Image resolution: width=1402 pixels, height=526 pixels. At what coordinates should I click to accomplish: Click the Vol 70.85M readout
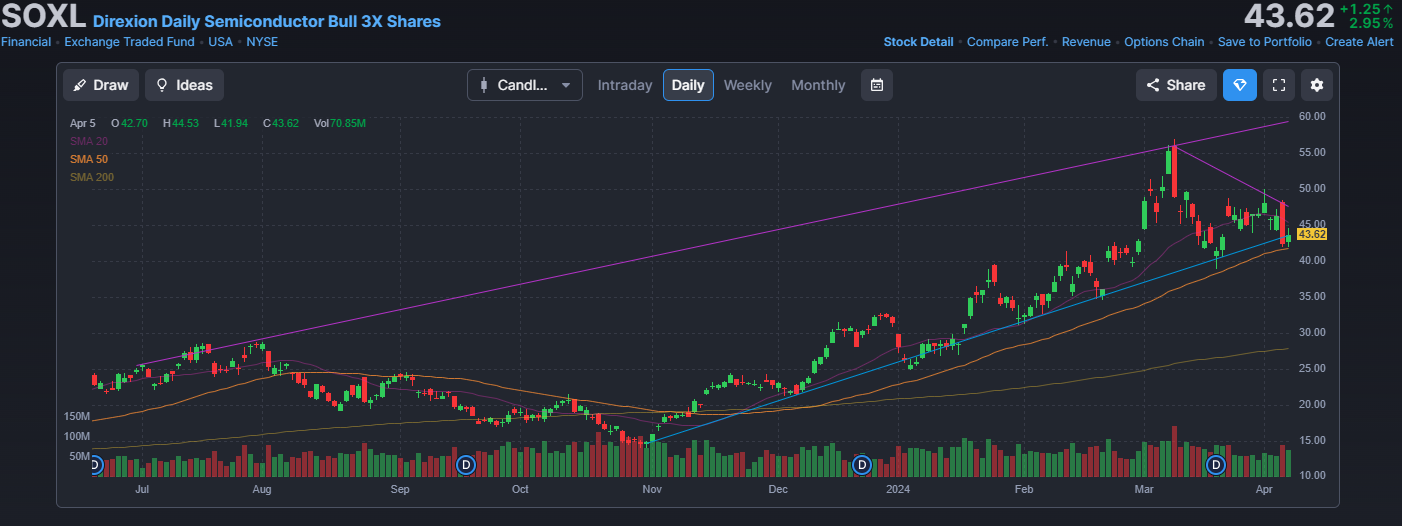pyautogui.click(x=340, y=123)
